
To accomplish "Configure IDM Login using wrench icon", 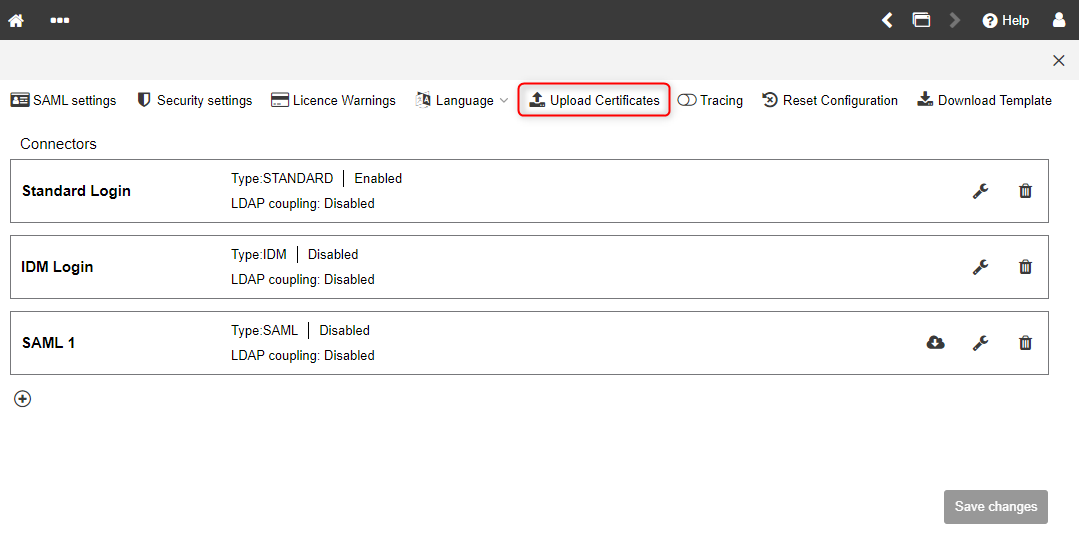I will point(981,267).
